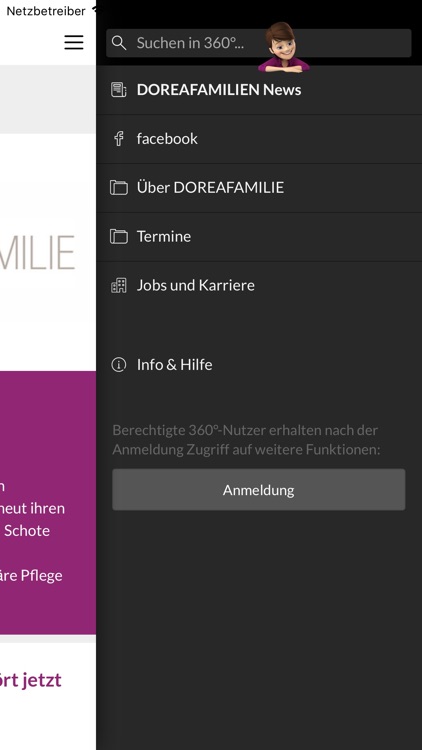Click the info circle icon
Image resolution: width=422 pixels, height=750 pixels.
coord(119,365)
